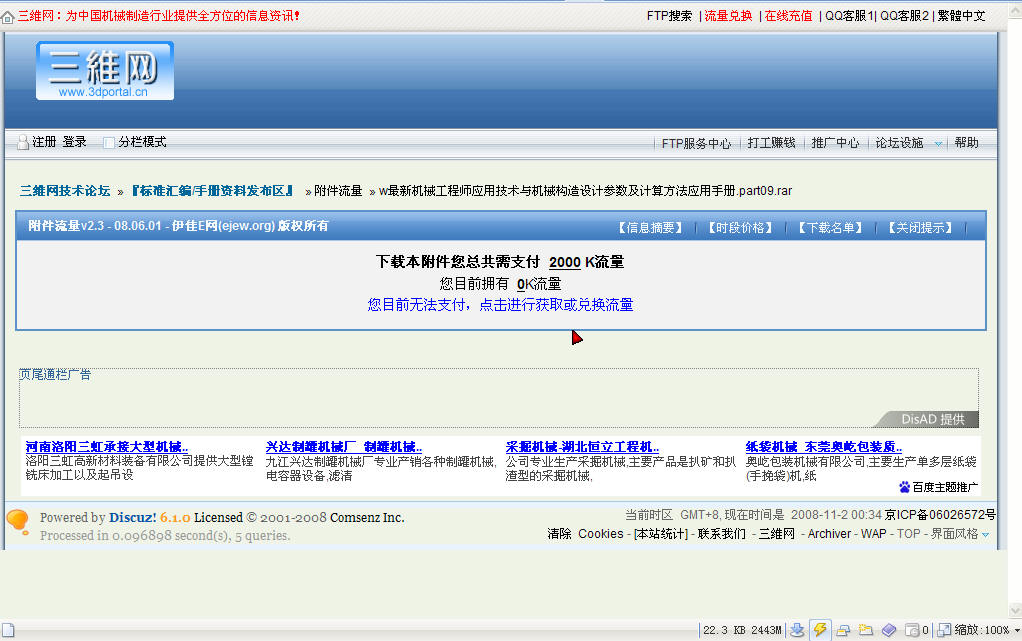The height and width of the screenshot is (641, 1022).
Task: Click 清除 Cookies footer link
Action: coord(585,534)
